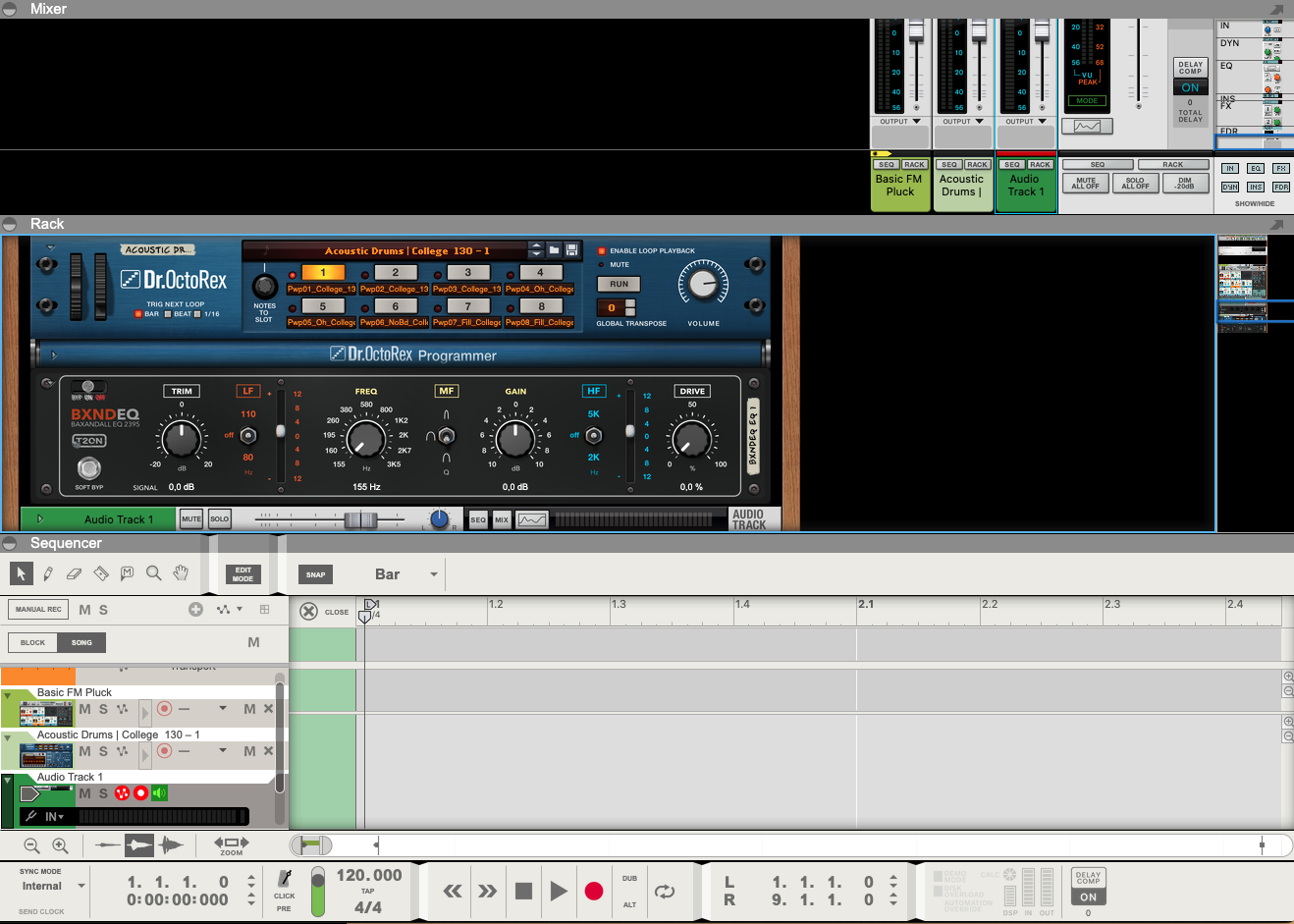Unfold the Audio Track 1 rack device
Image resolution: width=1294 pixels, height=924 pixels.
39,518
